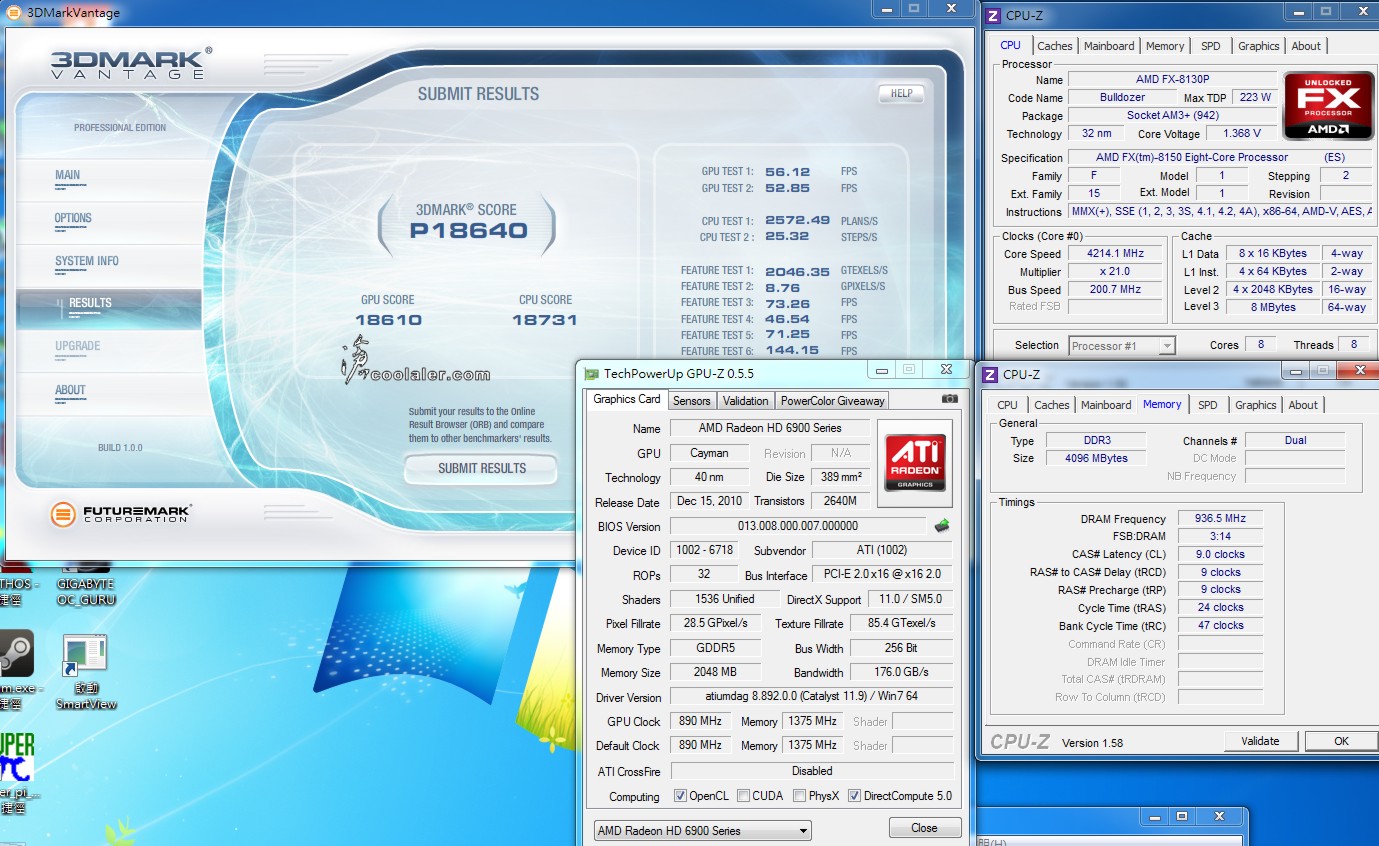Open the About tab in upper CPU-Z window
Screen dimensions: 1379x846
coord(1305,46)
